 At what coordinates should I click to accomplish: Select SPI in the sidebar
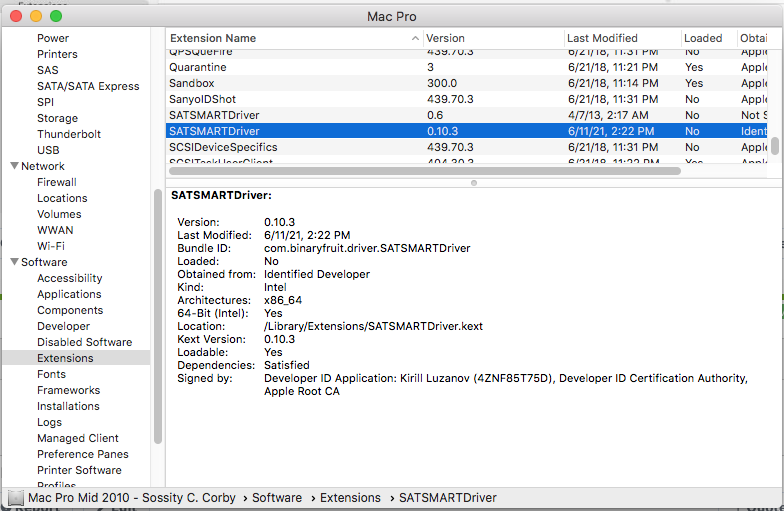[46, 102]
